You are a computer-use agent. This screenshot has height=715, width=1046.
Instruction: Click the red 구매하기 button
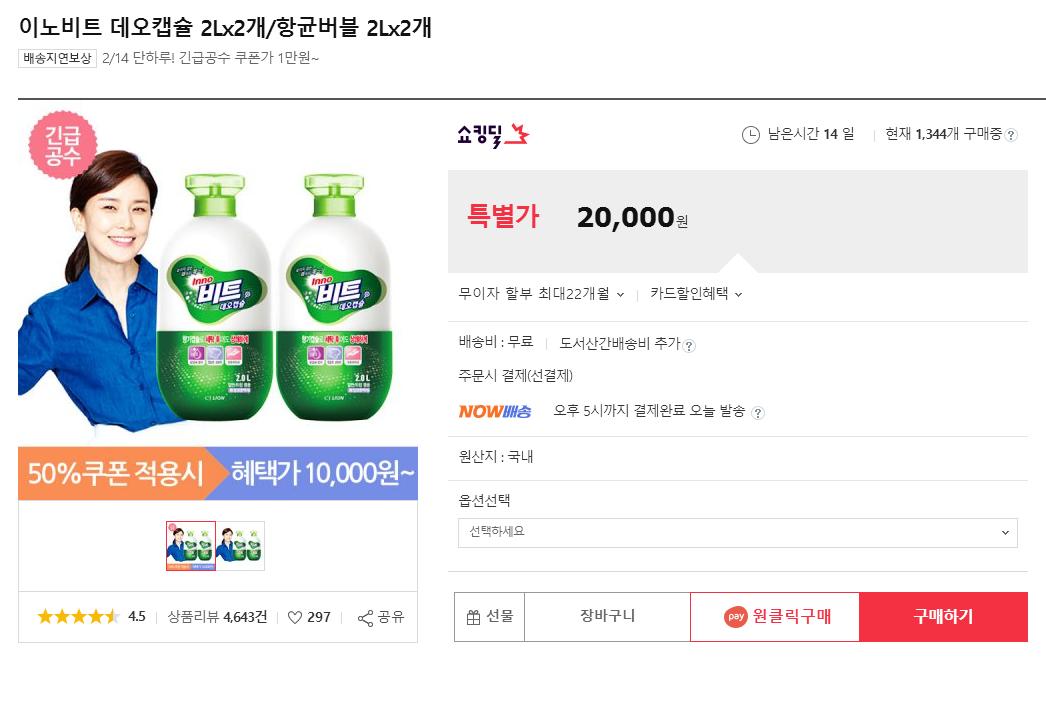[943, 616]
